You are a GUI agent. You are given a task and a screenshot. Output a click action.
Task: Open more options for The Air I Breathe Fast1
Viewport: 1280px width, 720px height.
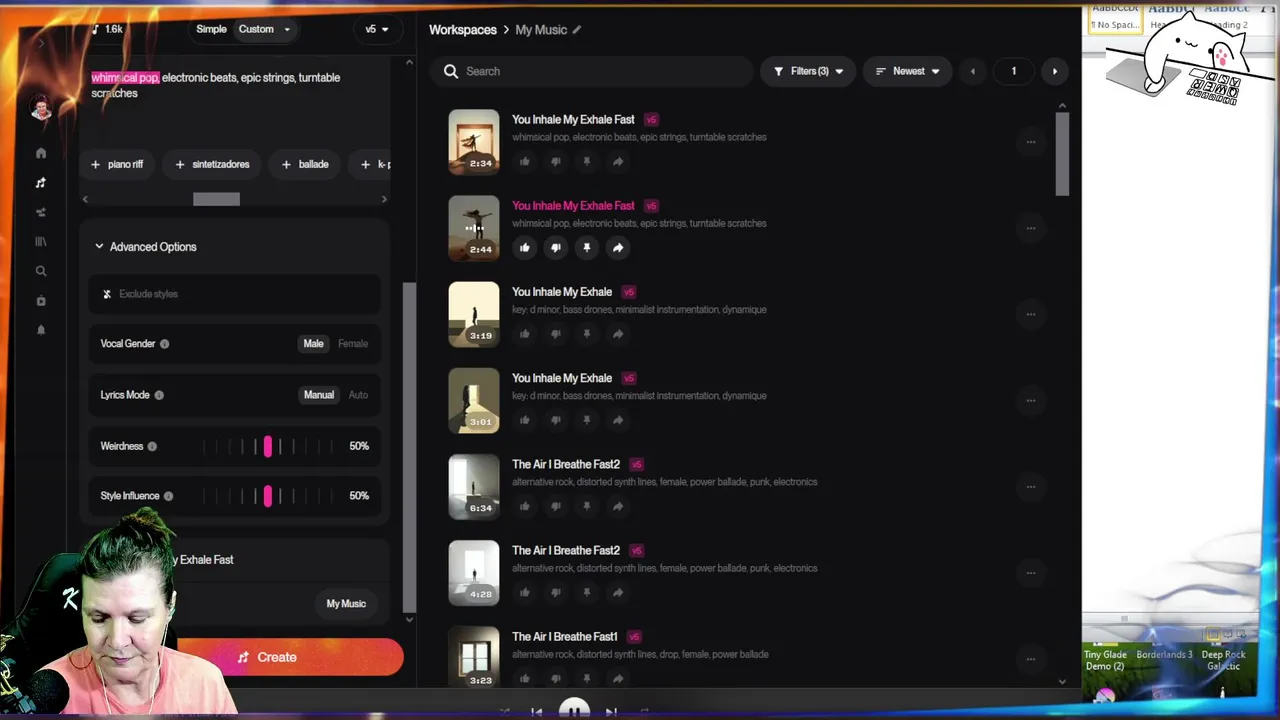(x=1030, y=659)
